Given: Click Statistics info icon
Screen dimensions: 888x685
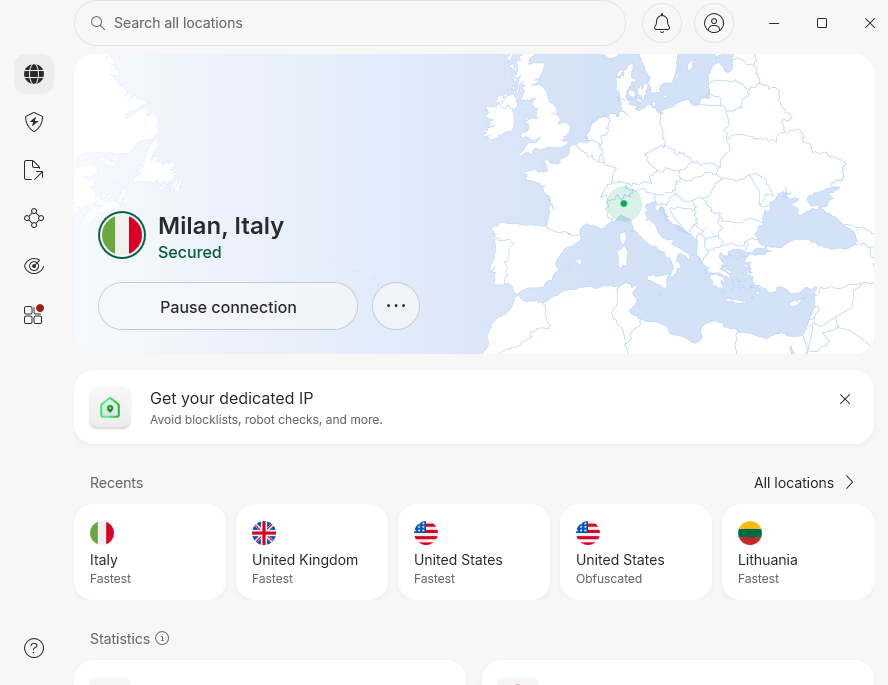Looking at the screenshot, I should [162, 639].
